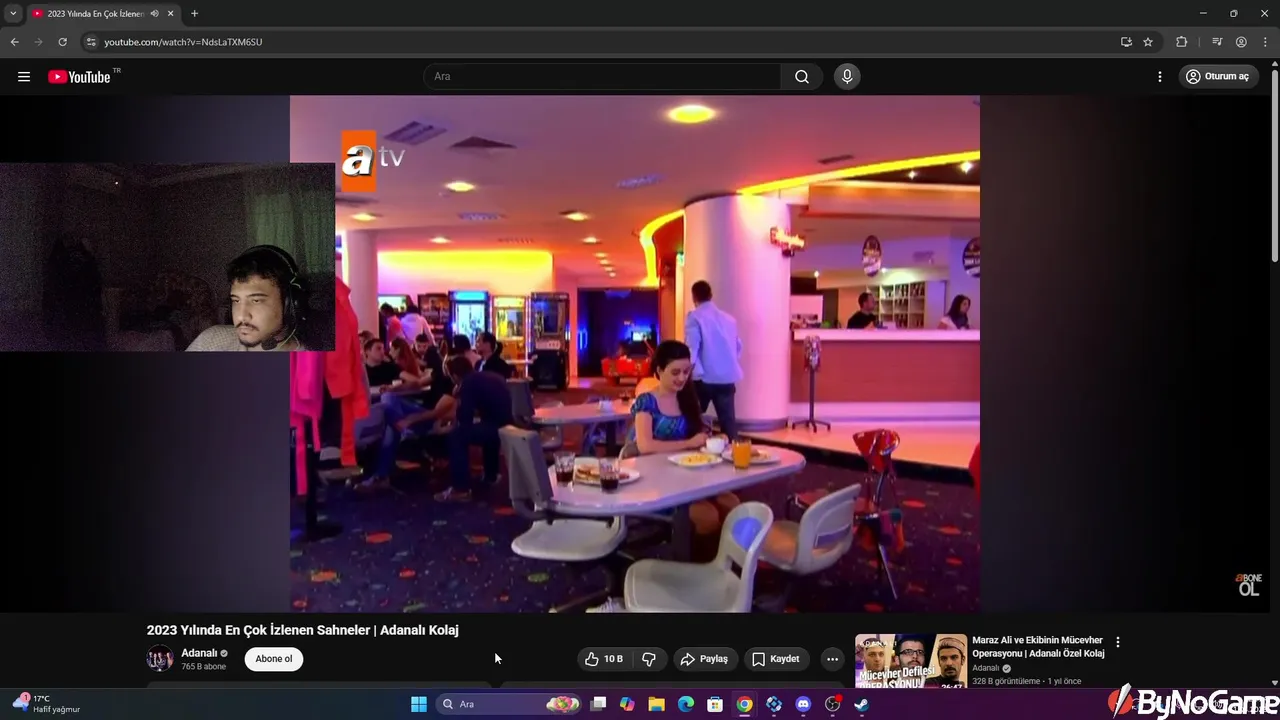Open a new browser tab

click(x=194, y=13)
